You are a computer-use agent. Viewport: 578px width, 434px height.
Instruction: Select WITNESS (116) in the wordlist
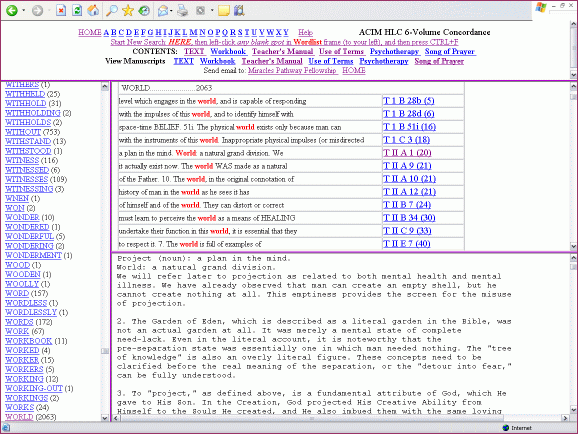(22, 160)
